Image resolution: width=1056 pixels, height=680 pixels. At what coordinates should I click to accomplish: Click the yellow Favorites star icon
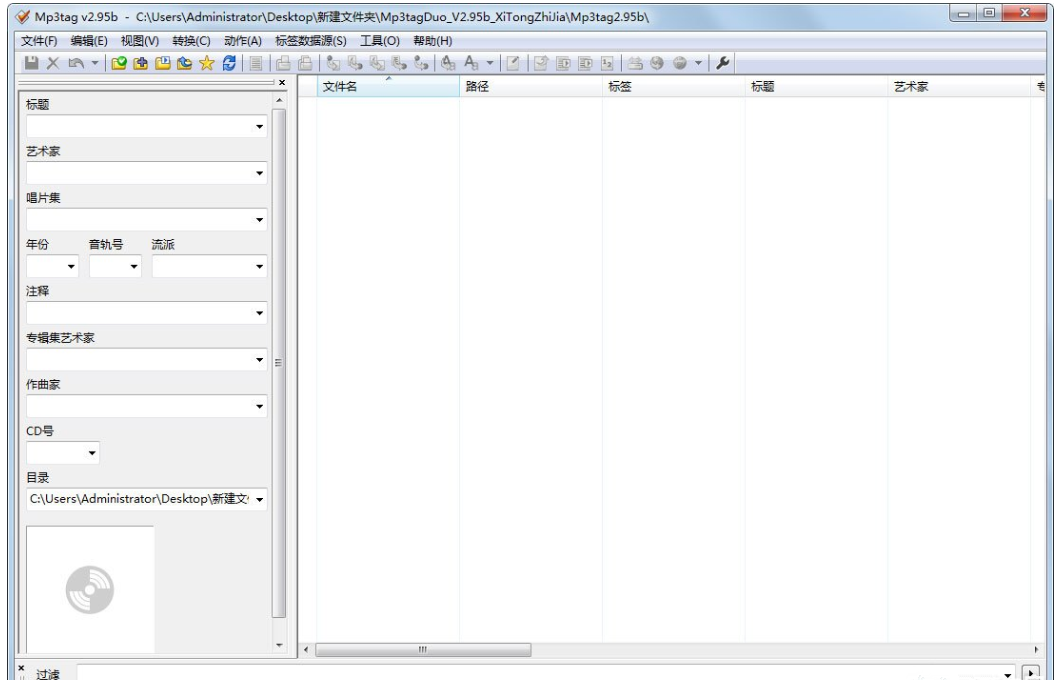click(206, 63)
